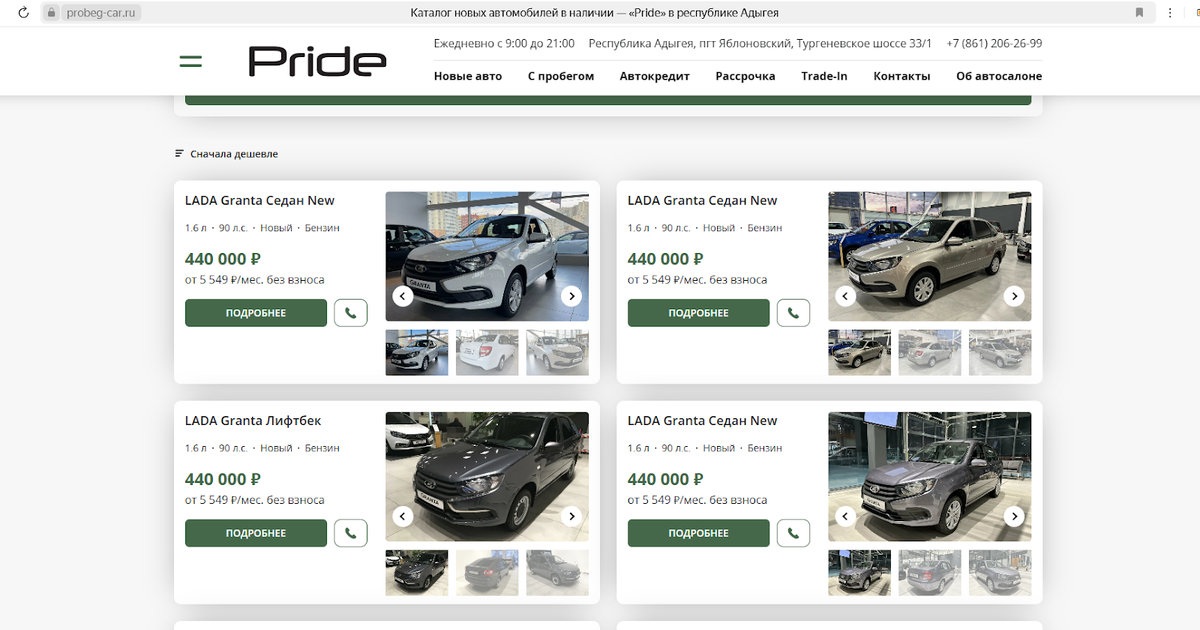This screenshot has width=1200, height=630.
Task: Show previous photo of silver-gray Granta sedan
Action: (846, 516)
